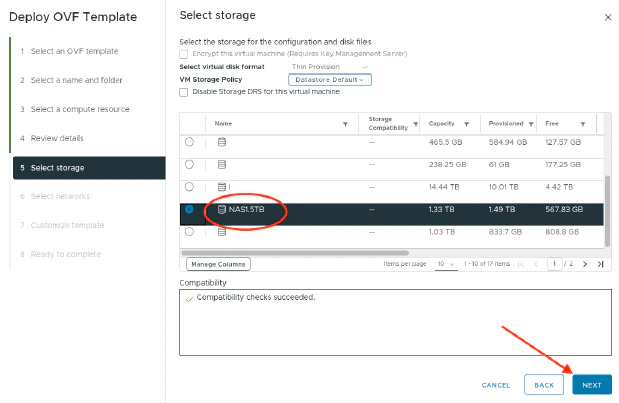The width and height of the screenshot is (619, 403).
Task: Click the 177.25 GB free value
Action: (x=563, y=165)
